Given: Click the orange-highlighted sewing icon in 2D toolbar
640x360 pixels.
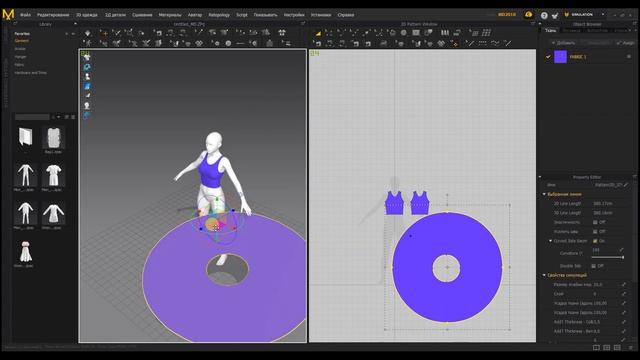Looking at the screenshot, I should point(455,43).
